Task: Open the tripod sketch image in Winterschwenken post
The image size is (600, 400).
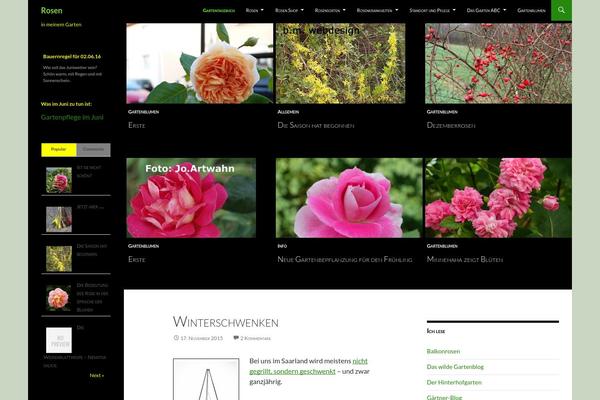Action: [206, 379]
